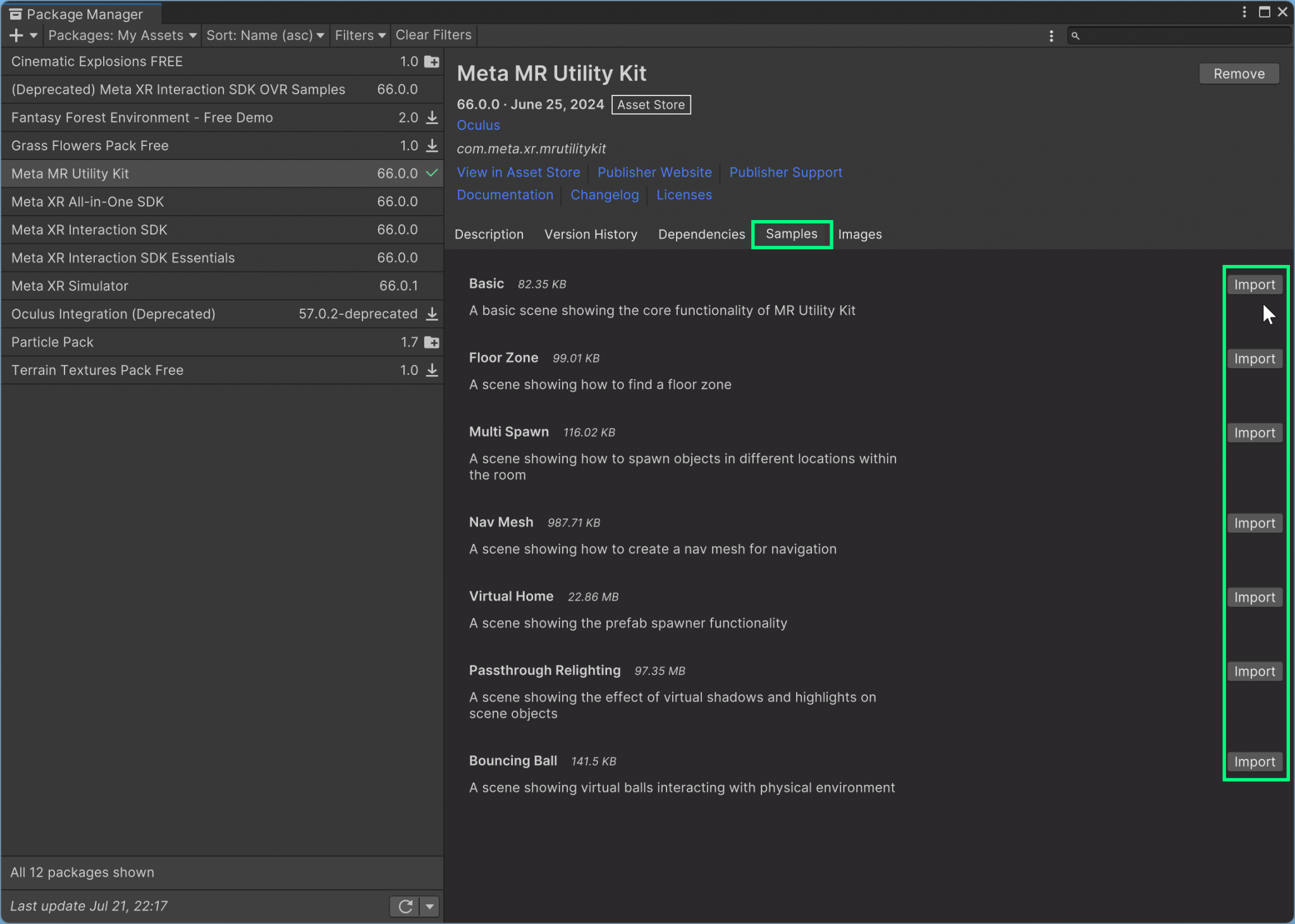
Task: Import the Bouncing Ball sample
Action: pos(1254,761)
